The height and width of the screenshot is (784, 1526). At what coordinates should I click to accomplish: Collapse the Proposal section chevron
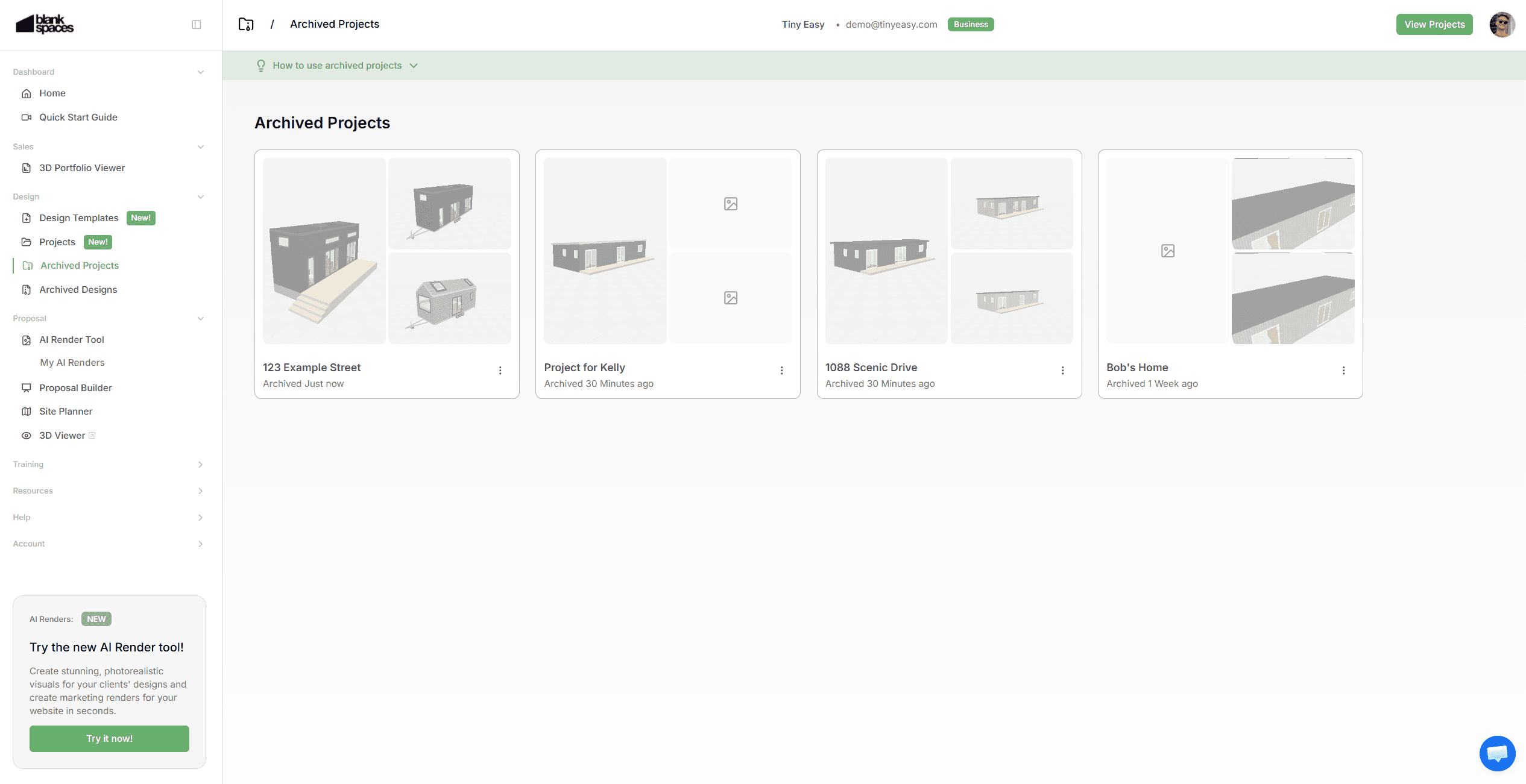pyautogui.click(x=200, y=319)
